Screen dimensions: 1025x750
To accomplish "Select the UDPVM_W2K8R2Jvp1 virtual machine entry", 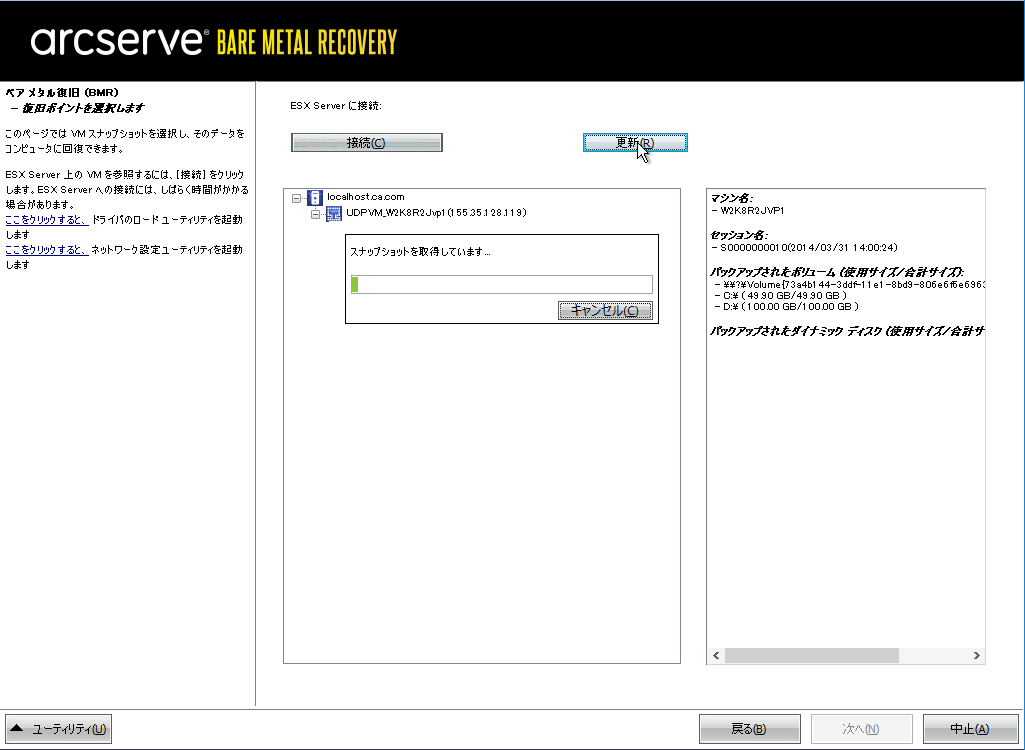I will 436,213.
